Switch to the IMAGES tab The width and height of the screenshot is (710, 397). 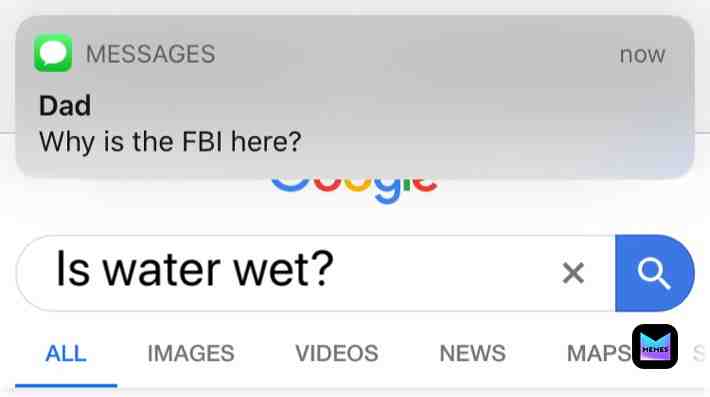[x=191, y=354]
